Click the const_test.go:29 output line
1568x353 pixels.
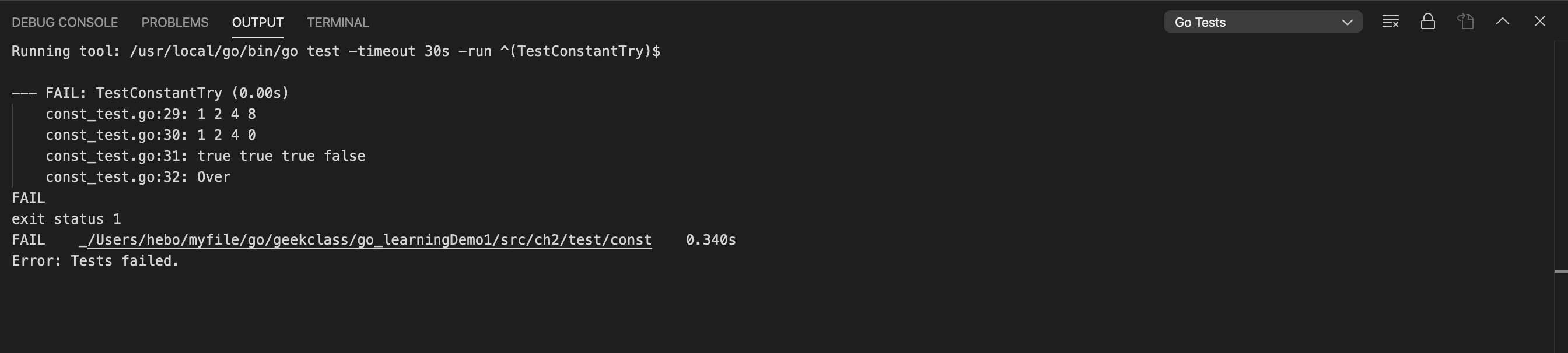click(x=151, y=114)
